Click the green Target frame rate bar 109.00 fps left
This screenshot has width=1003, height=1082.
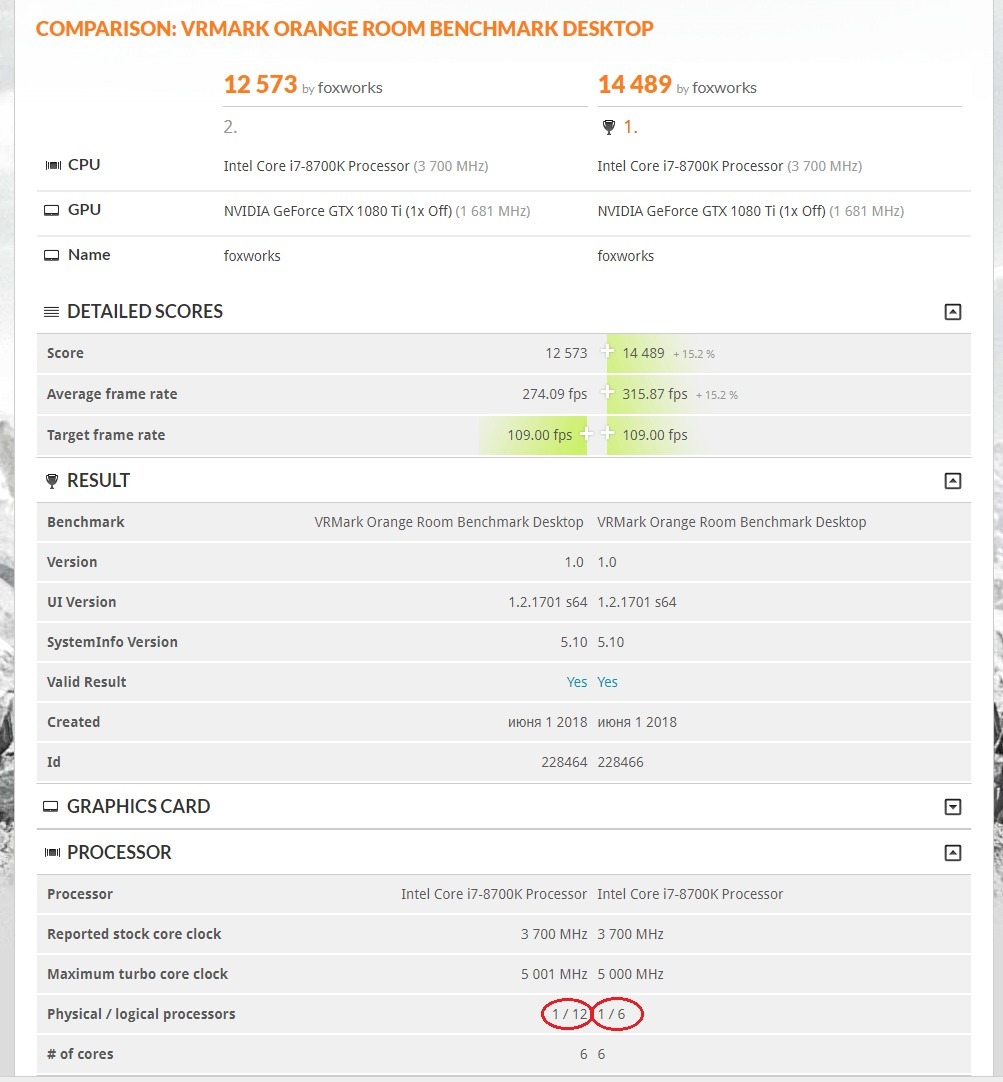[533, 435]
